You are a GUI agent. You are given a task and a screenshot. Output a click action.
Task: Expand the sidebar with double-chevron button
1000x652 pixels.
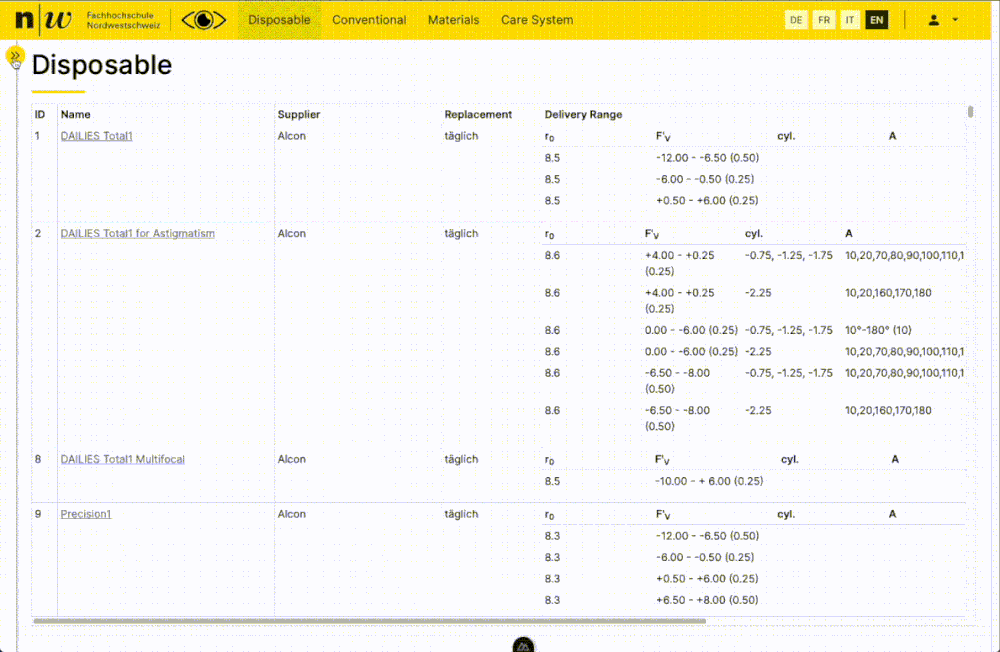pos(15,56)
